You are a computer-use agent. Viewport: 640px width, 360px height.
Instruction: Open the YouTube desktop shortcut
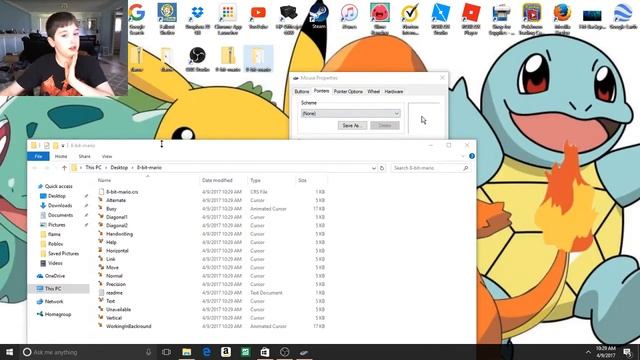click(x=258, y=17)
